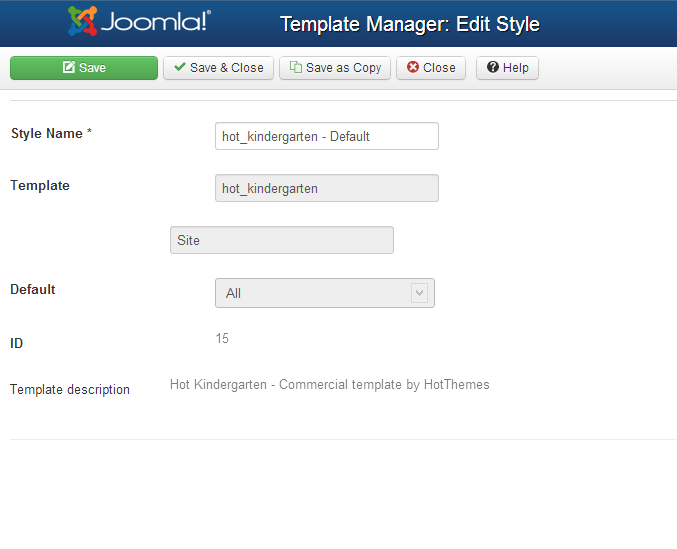This screenshot has height=549, width=677.
Task: Click the Joomla! wordmark text
Action: (x=156, y=22)
